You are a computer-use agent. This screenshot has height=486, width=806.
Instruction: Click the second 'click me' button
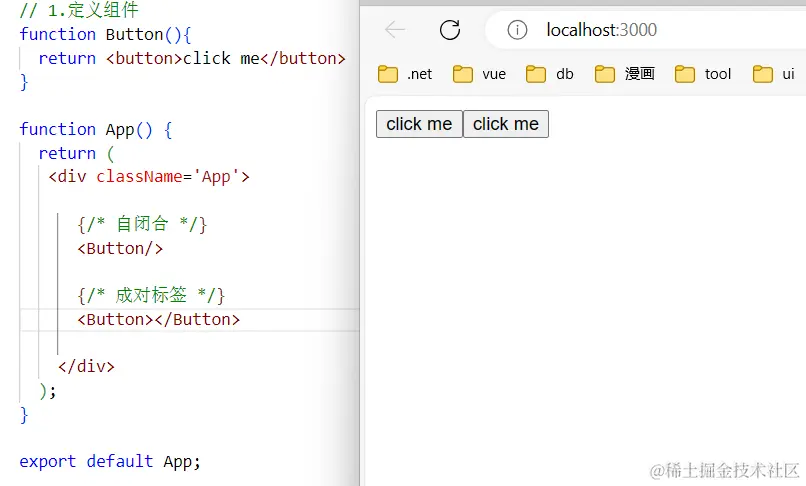click(x=506, y=124)
